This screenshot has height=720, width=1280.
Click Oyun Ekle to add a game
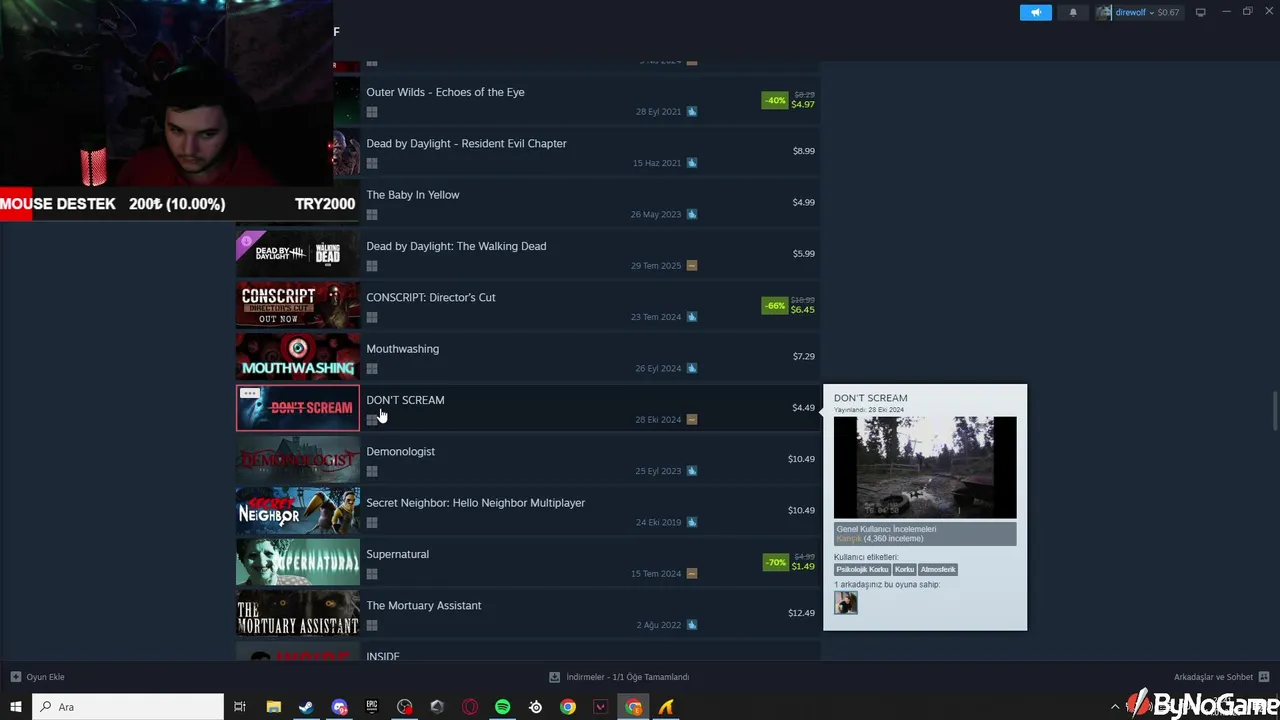(38, 677)
